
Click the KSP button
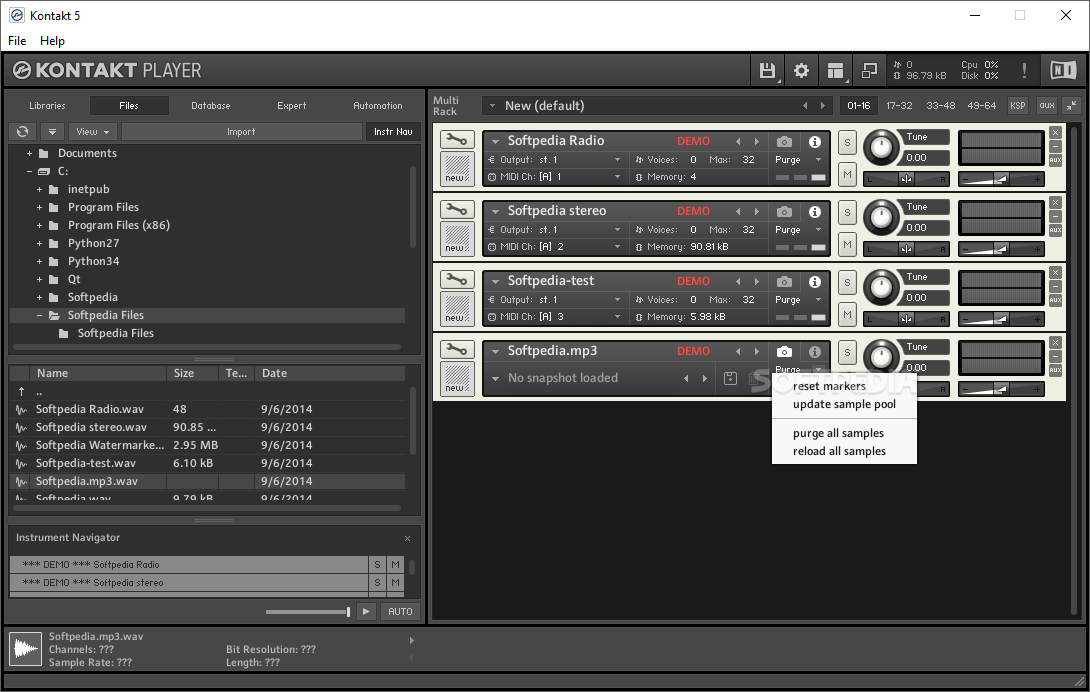point(1018,106)
